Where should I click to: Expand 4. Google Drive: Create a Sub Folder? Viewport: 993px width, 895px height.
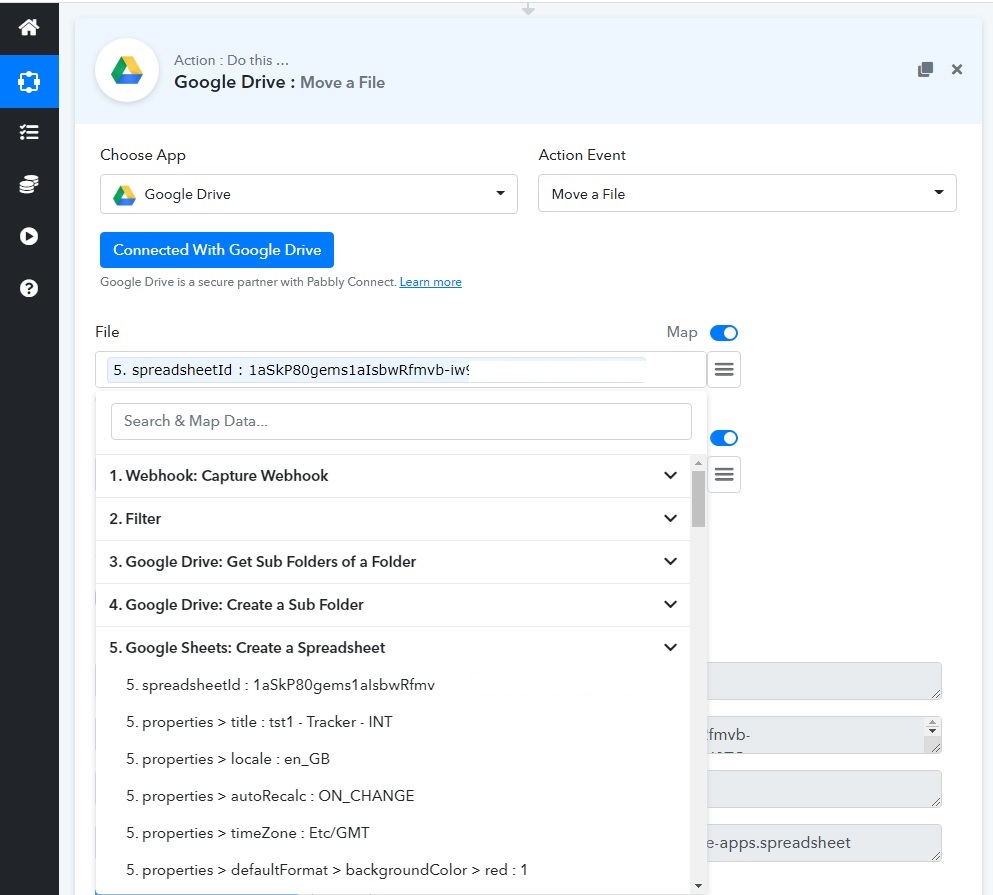tap(393, 605)
